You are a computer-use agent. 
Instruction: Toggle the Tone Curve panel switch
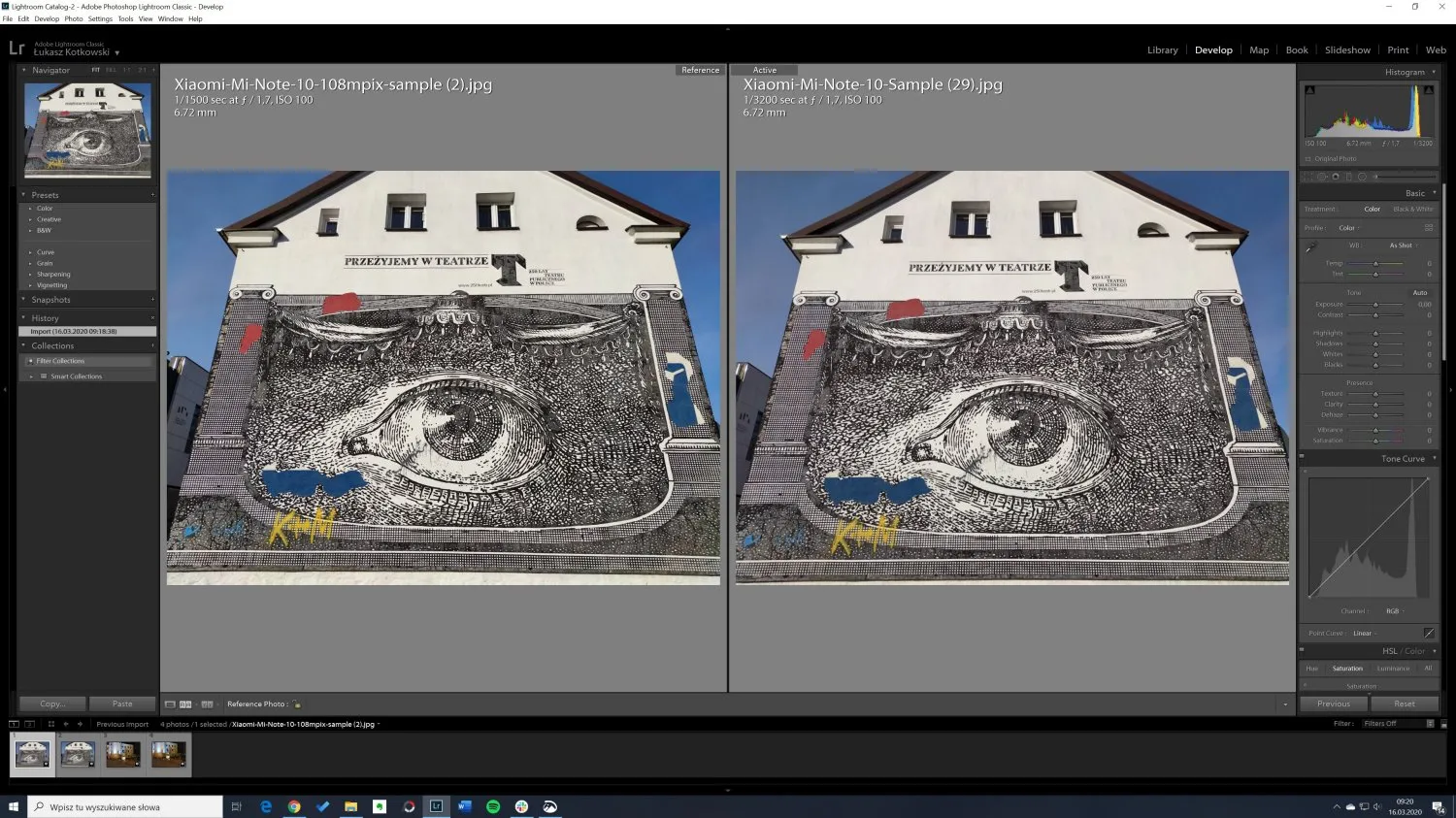coord(1302,457)
